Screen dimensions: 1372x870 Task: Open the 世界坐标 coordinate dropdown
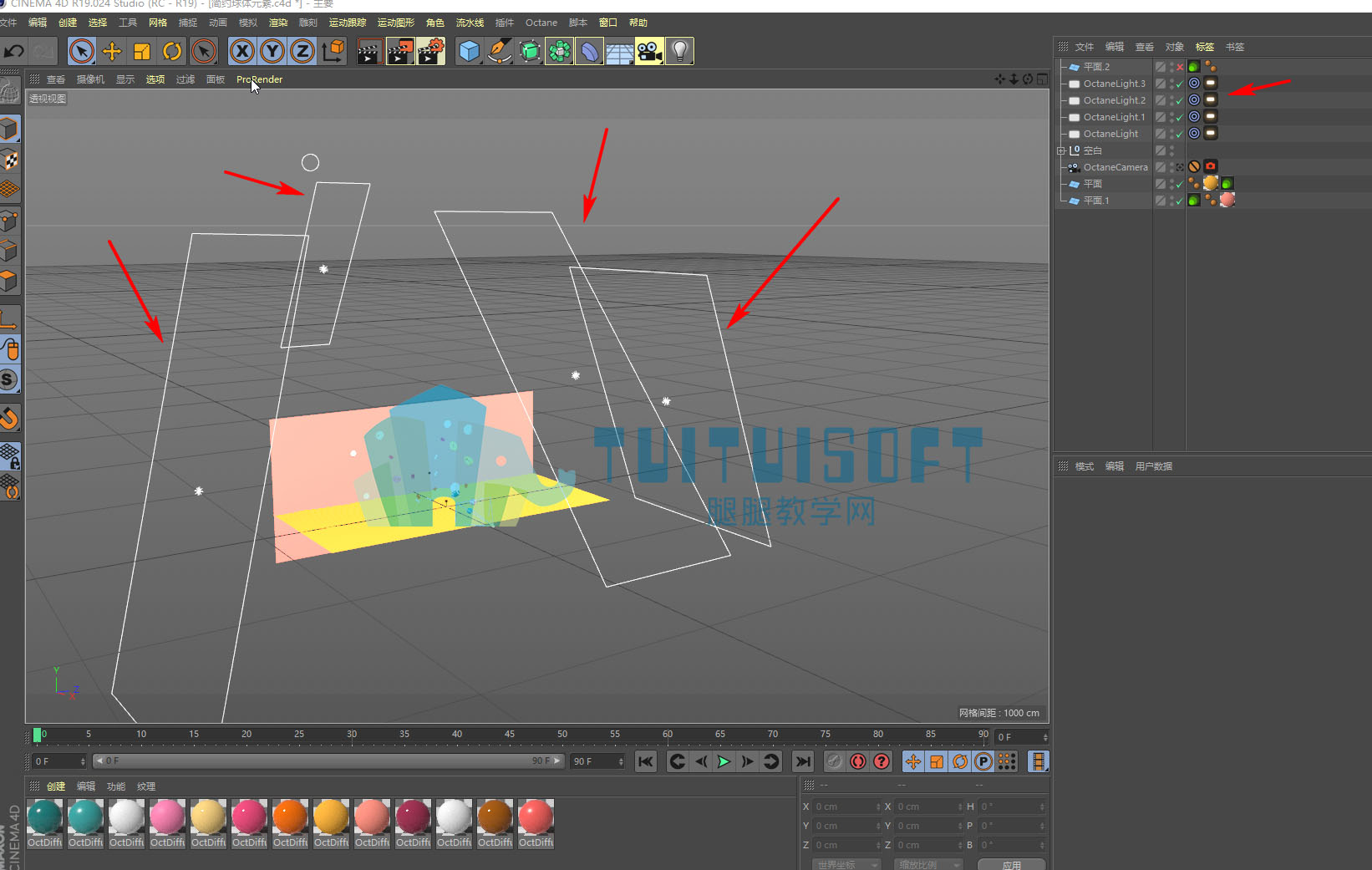[846, 865]
